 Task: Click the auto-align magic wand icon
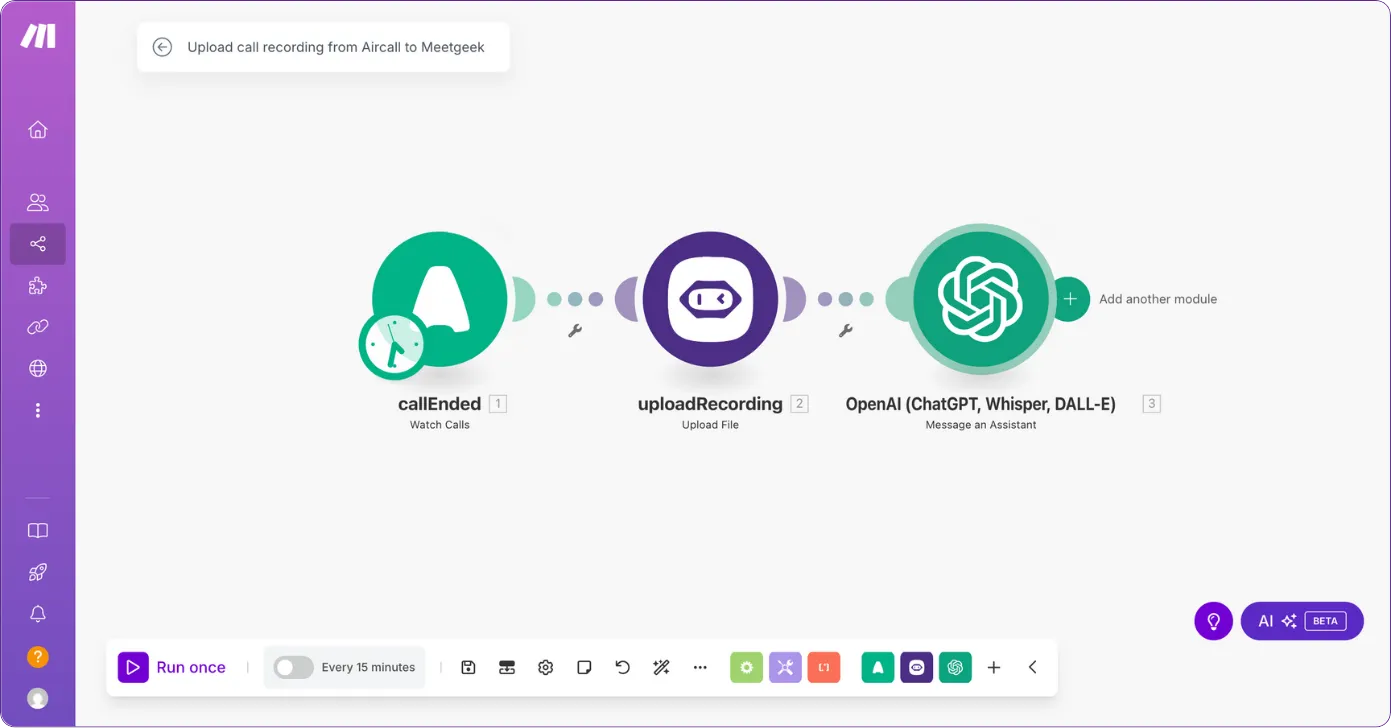661,667
